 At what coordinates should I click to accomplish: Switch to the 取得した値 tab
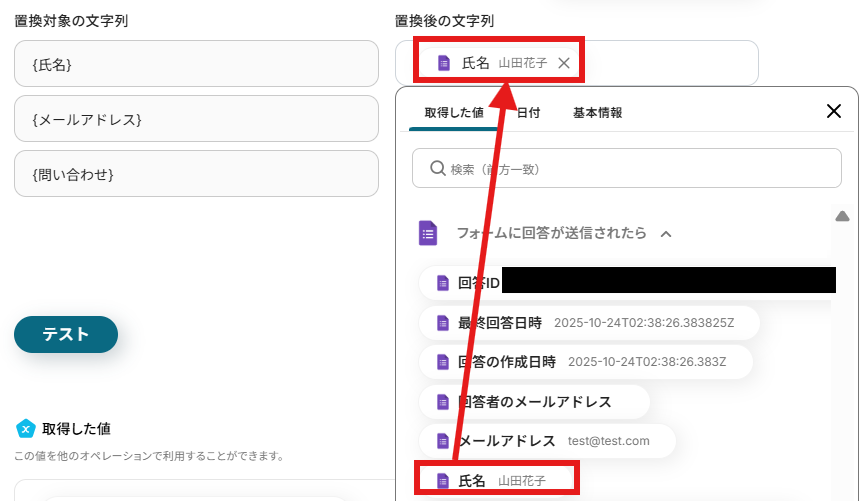[454, 113]
